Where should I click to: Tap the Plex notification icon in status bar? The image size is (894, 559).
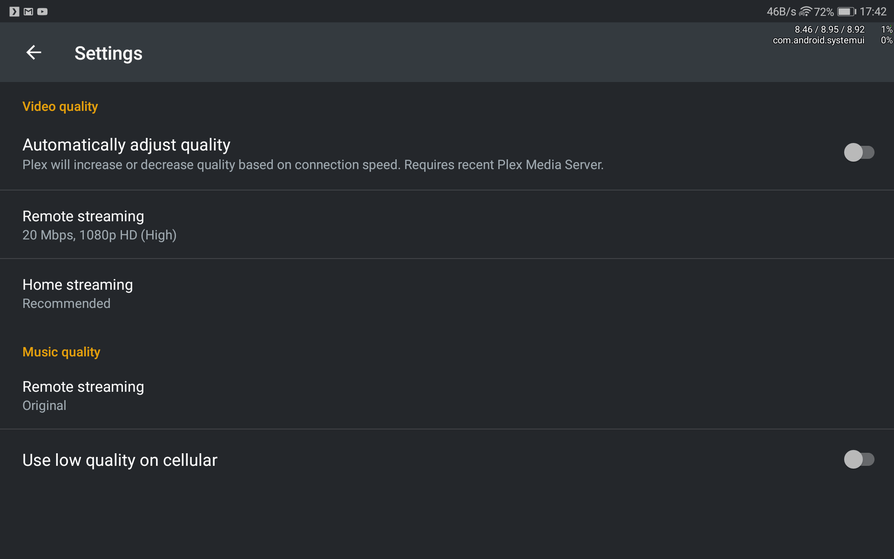click(14, 11)
